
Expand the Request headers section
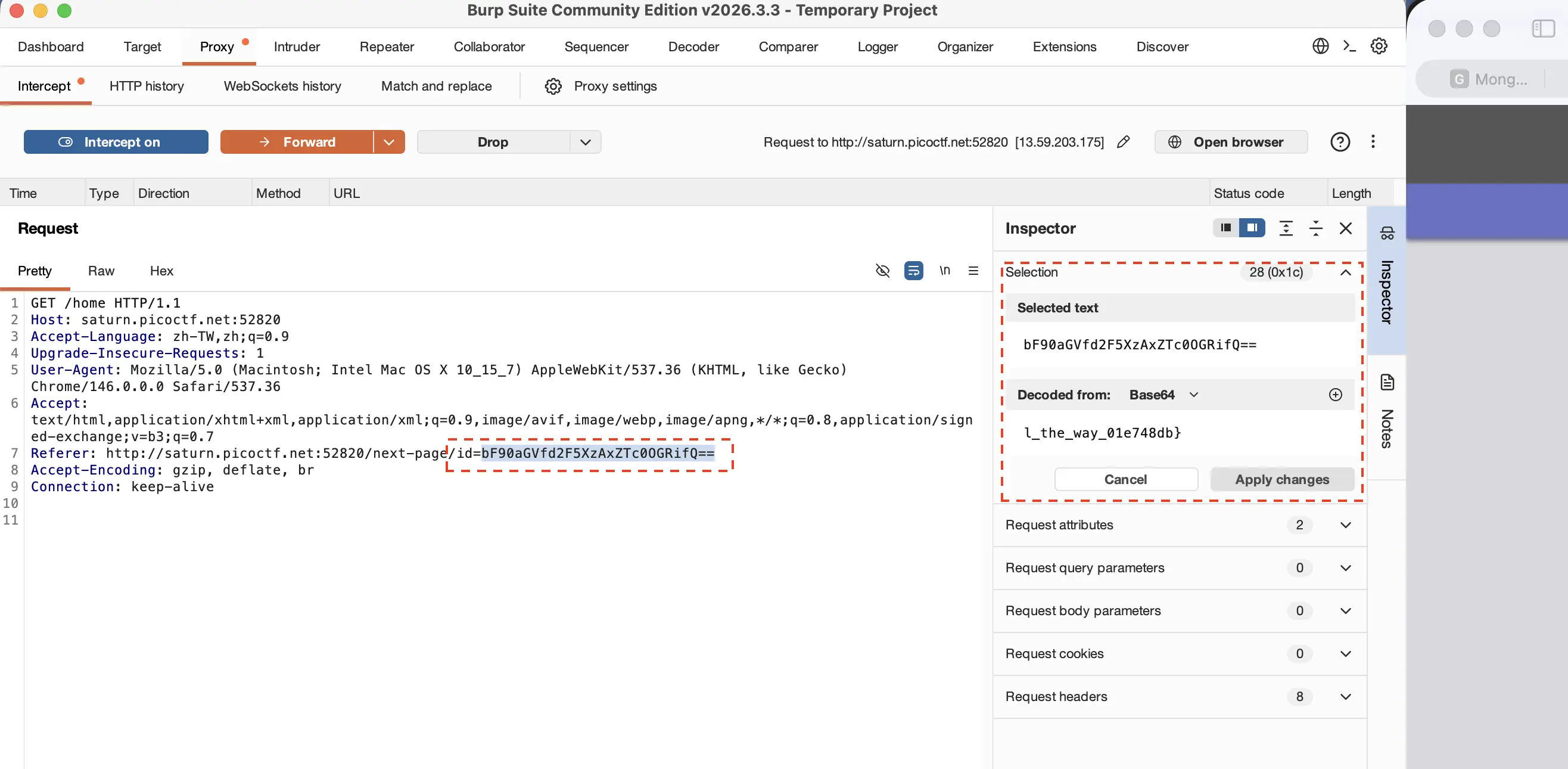point(1345,696)
